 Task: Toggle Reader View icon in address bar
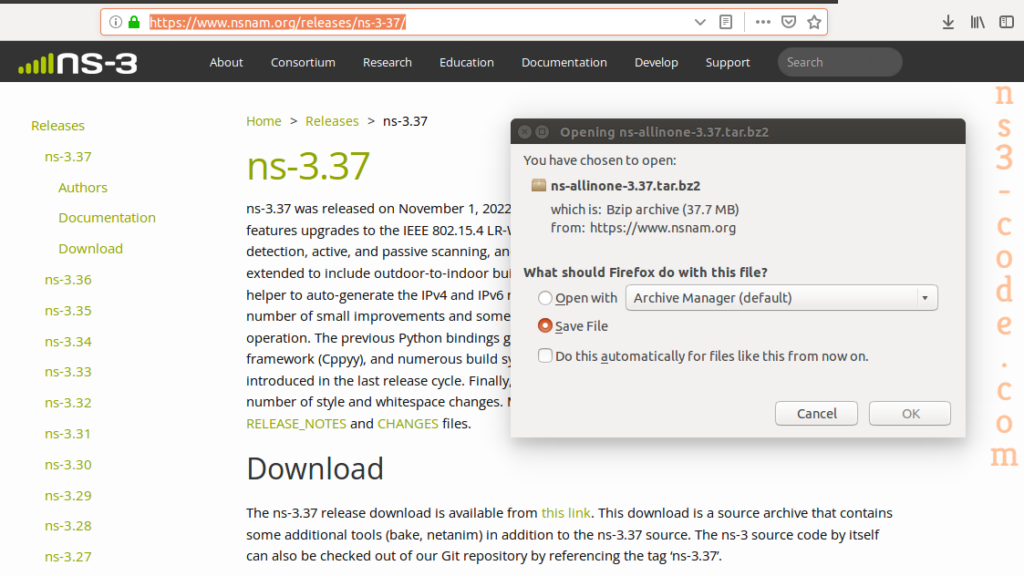click(726, 22)
